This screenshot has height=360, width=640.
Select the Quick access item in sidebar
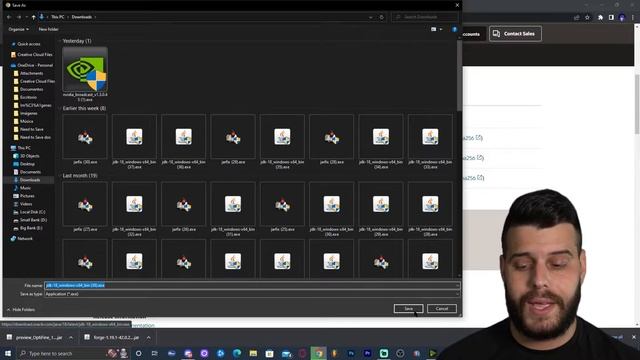29,44
